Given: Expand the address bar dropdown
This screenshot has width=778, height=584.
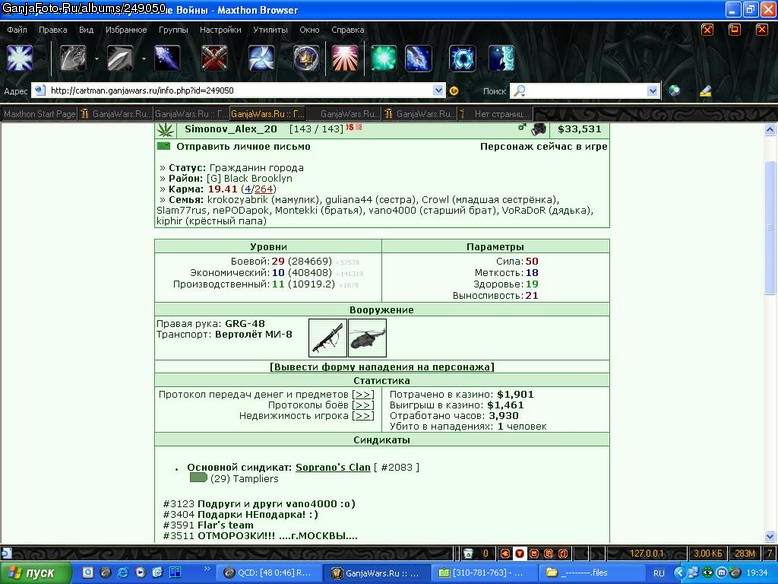Looking at the screenshot, I should pos(438,90).
